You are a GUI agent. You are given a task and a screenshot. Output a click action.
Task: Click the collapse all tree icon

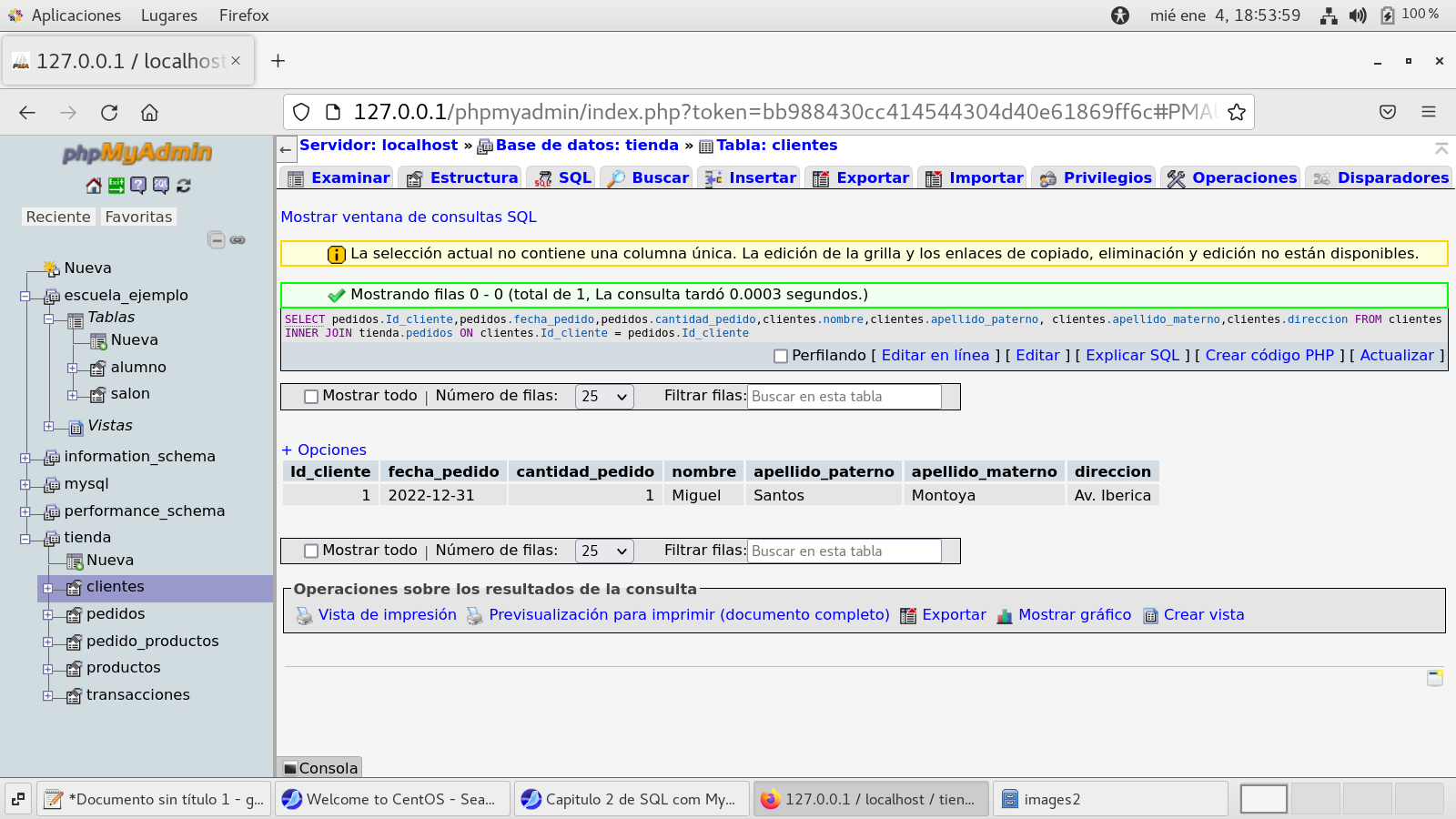point(216,240)
